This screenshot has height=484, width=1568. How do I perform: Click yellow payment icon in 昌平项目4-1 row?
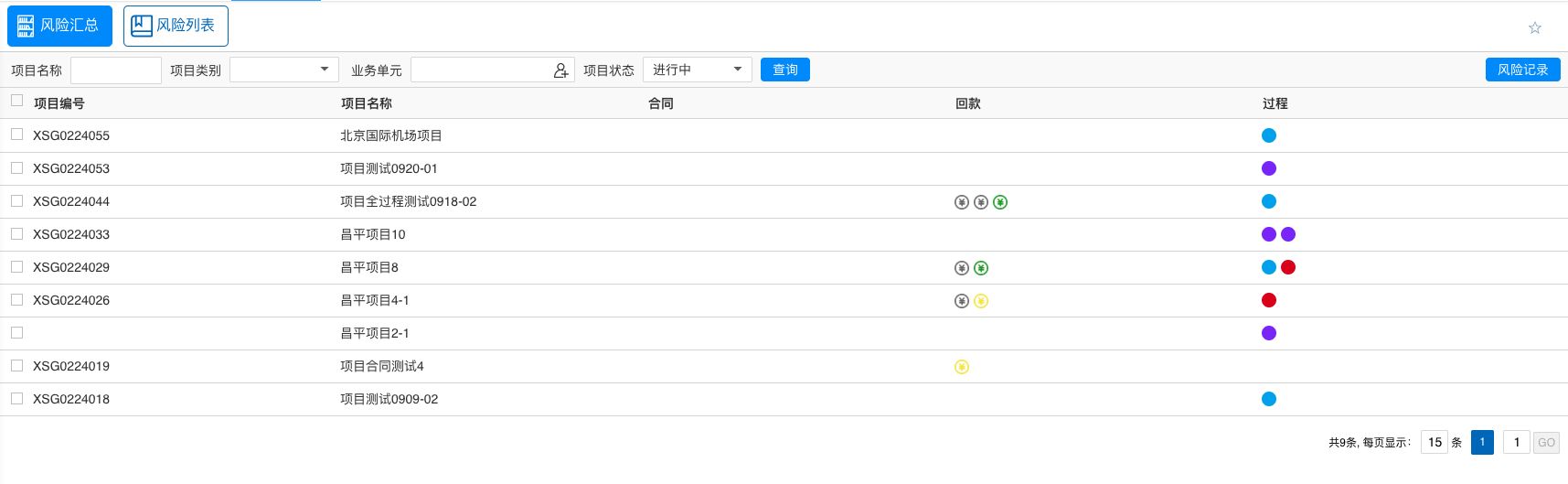point(981,301)
